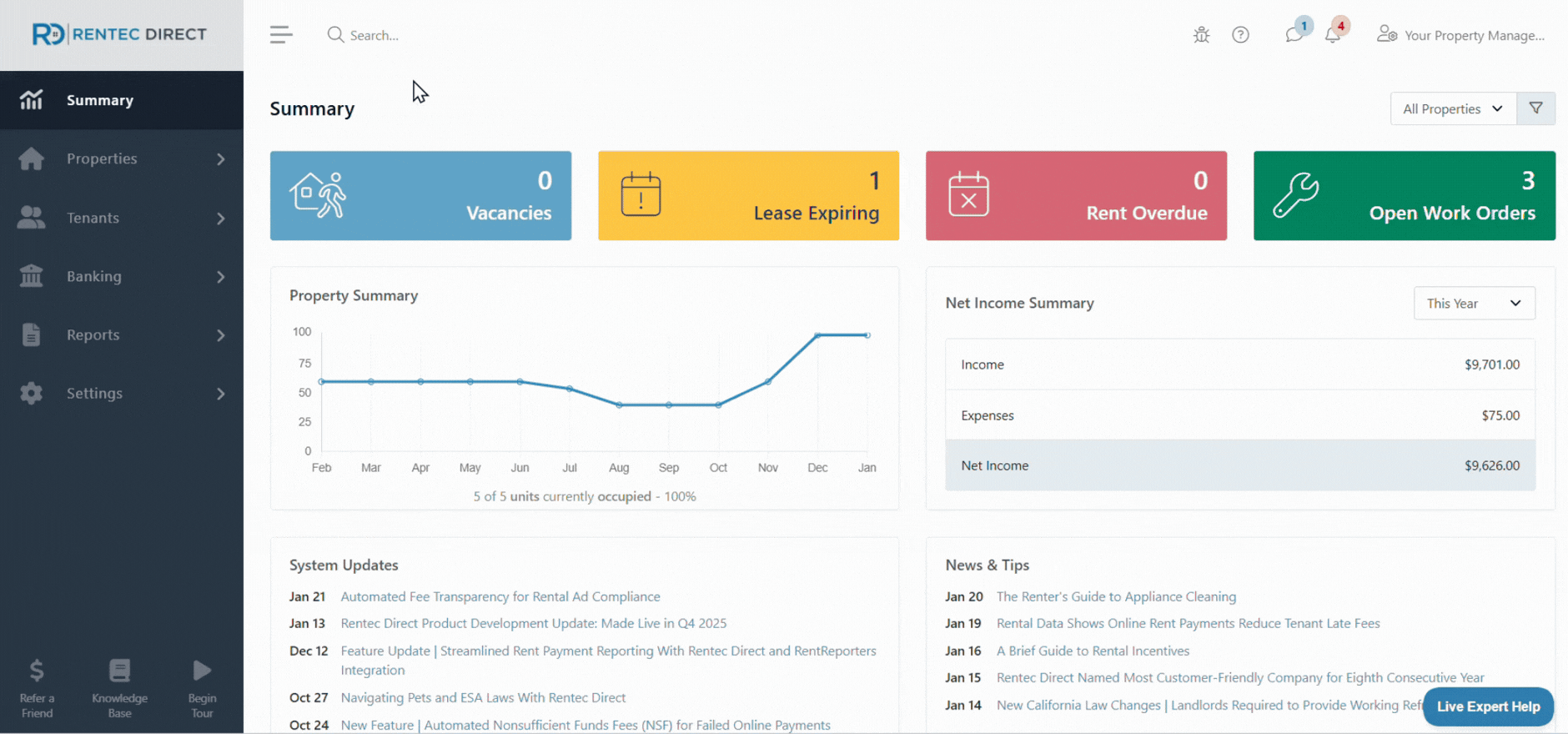Click the 5 of 5 units occupied text
1568x734 pixels.
click(x=585, y=496)
